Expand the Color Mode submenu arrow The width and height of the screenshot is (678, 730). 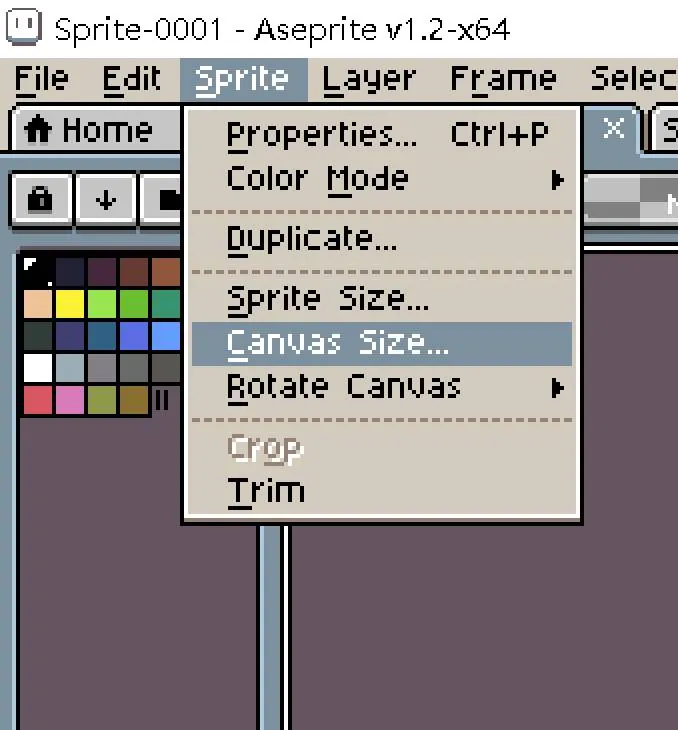point(557,180)
